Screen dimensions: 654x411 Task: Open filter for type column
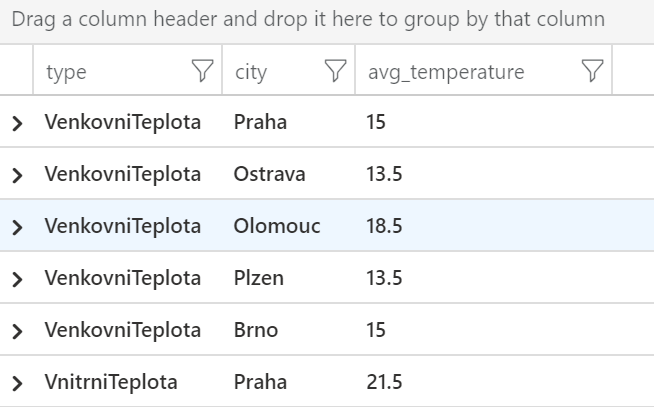203,71
